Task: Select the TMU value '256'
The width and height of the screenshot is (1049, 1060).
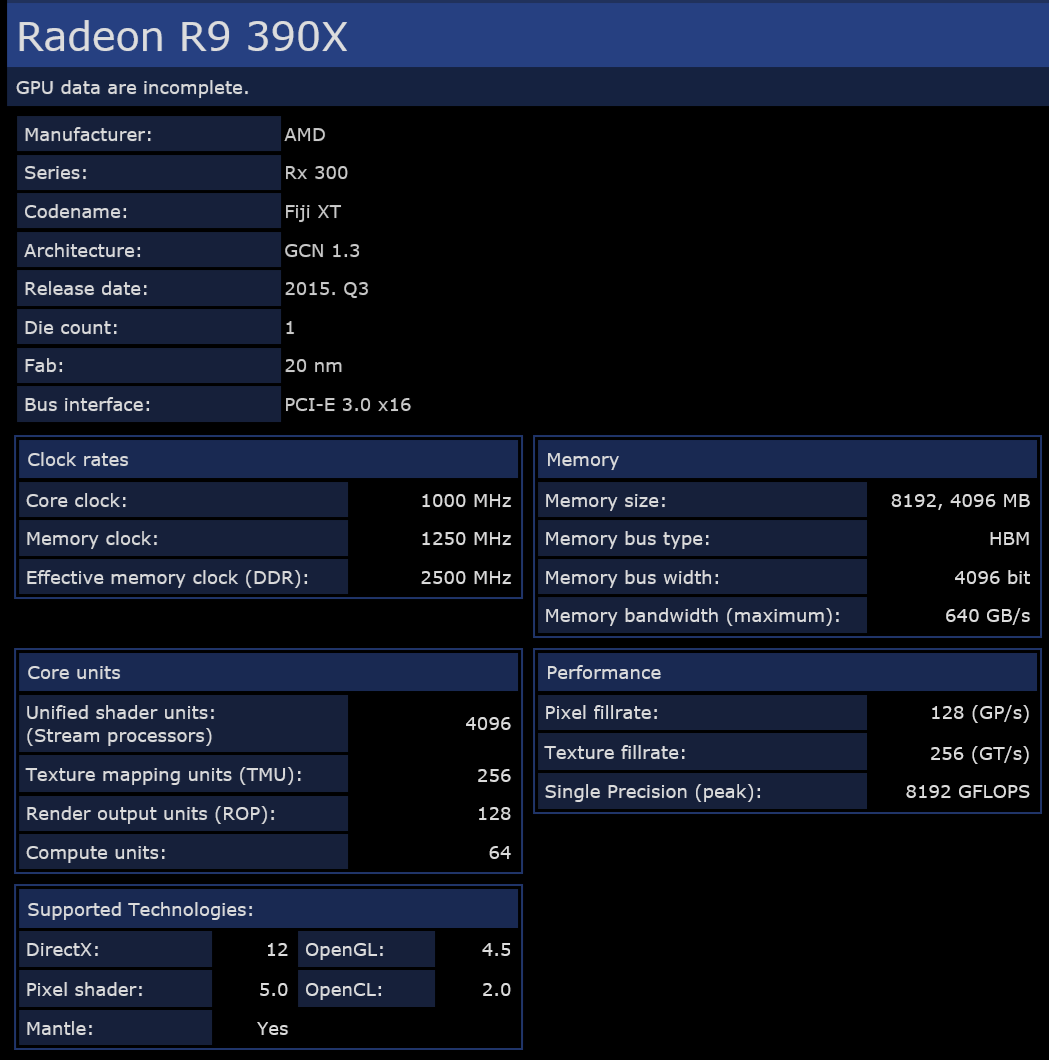Action: coord(494,776)
